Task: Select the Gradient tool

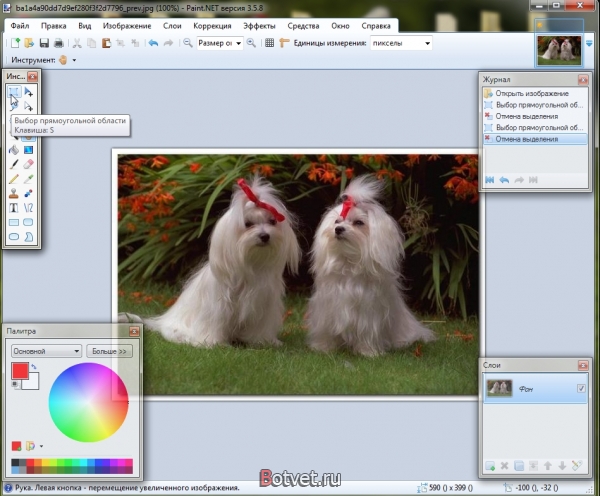Action: click(x=29, y=150)
